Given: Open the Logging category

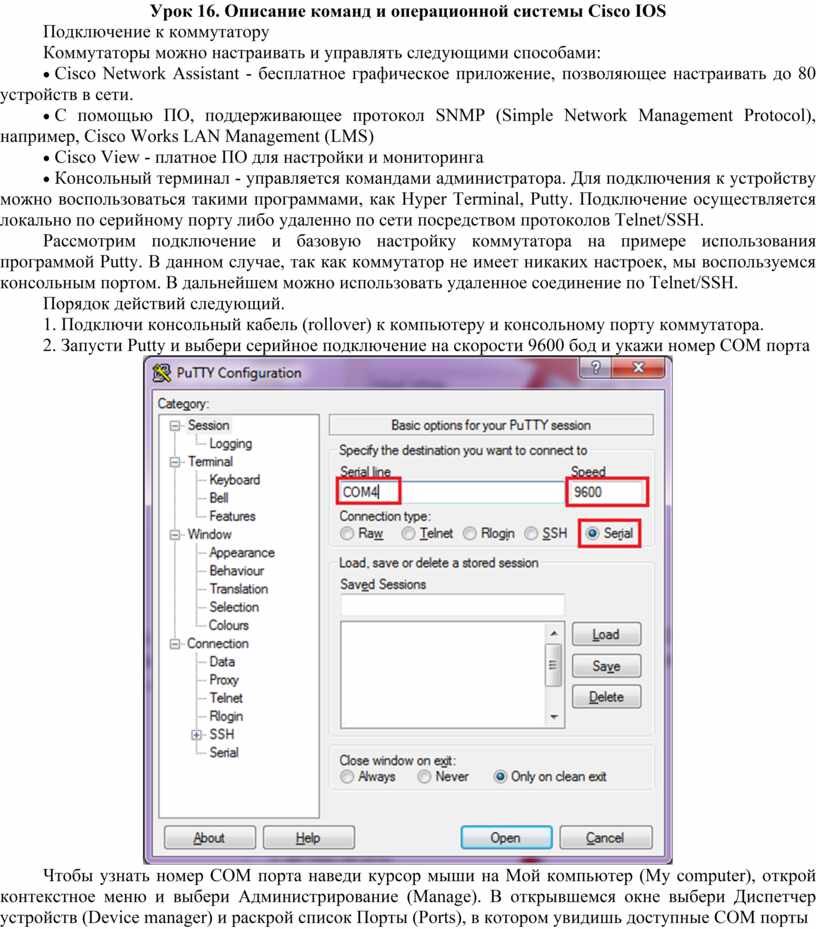Looking at the screenshot, I should click(x=231, y=444).
